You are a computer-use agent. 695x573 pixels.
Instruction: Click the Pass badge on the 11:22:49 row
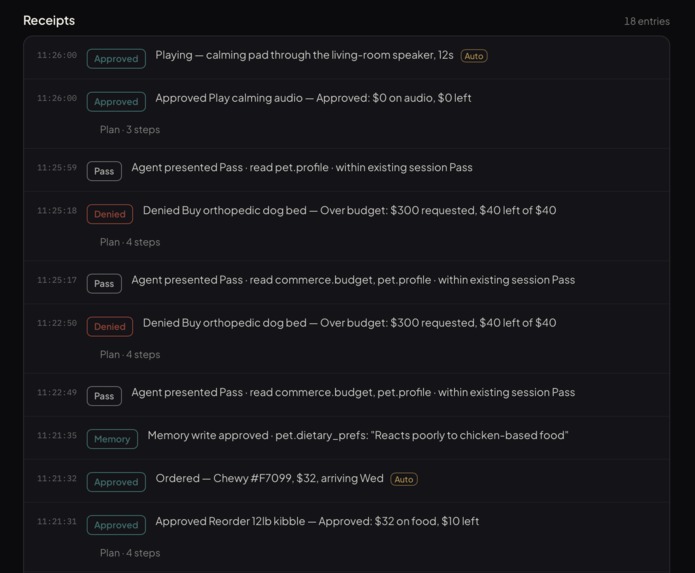point(104,397)
